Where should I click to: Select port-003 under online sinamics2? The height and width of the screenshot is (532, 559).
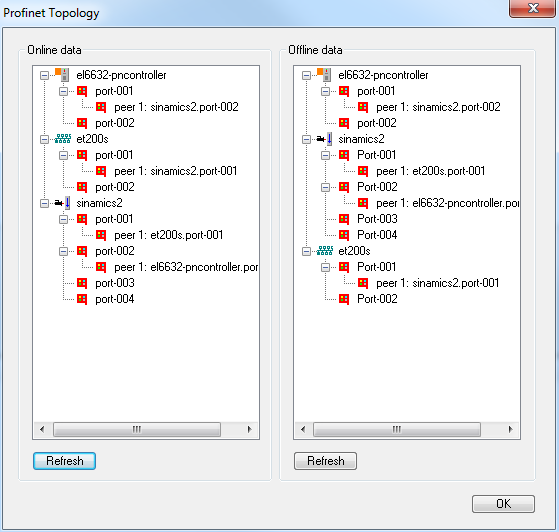click(115, 283)
